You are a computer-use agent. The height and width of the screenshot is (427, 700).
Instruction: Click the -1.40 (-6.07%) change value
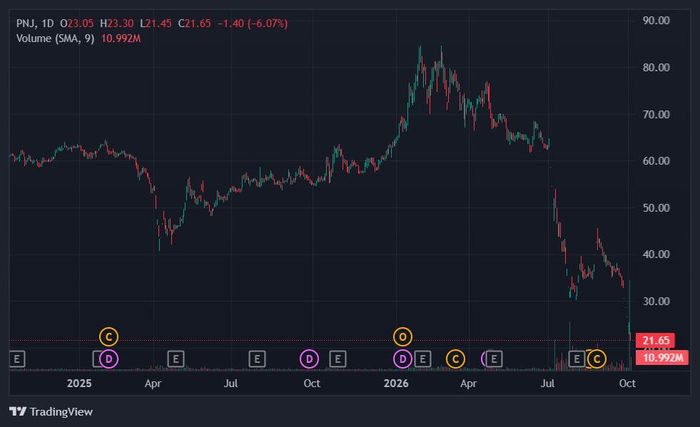tap(253, 23)
